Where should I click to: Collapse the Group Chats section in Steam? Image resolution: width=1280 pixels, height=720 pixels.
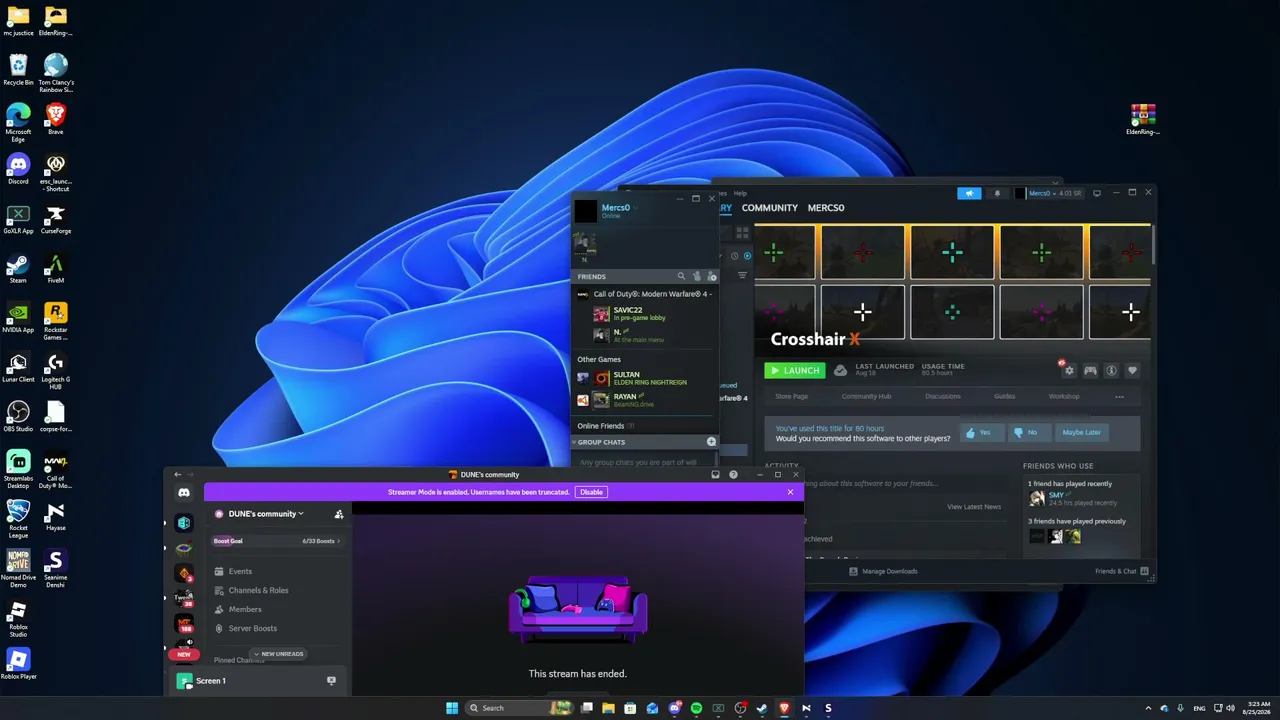tap(574, 442)
